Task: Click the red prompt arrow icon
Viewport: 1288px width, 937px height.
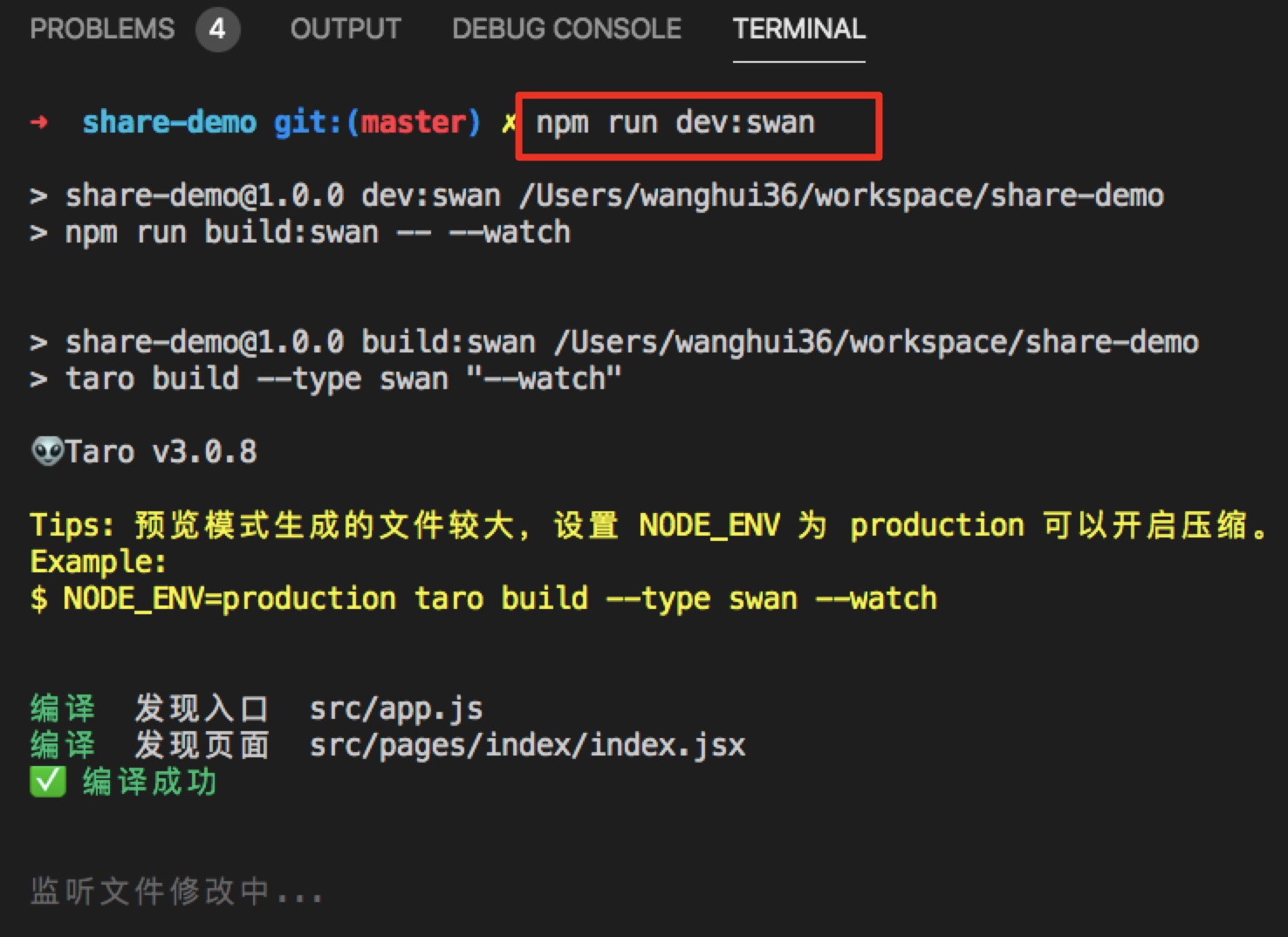Action: [x=39, y=122]
